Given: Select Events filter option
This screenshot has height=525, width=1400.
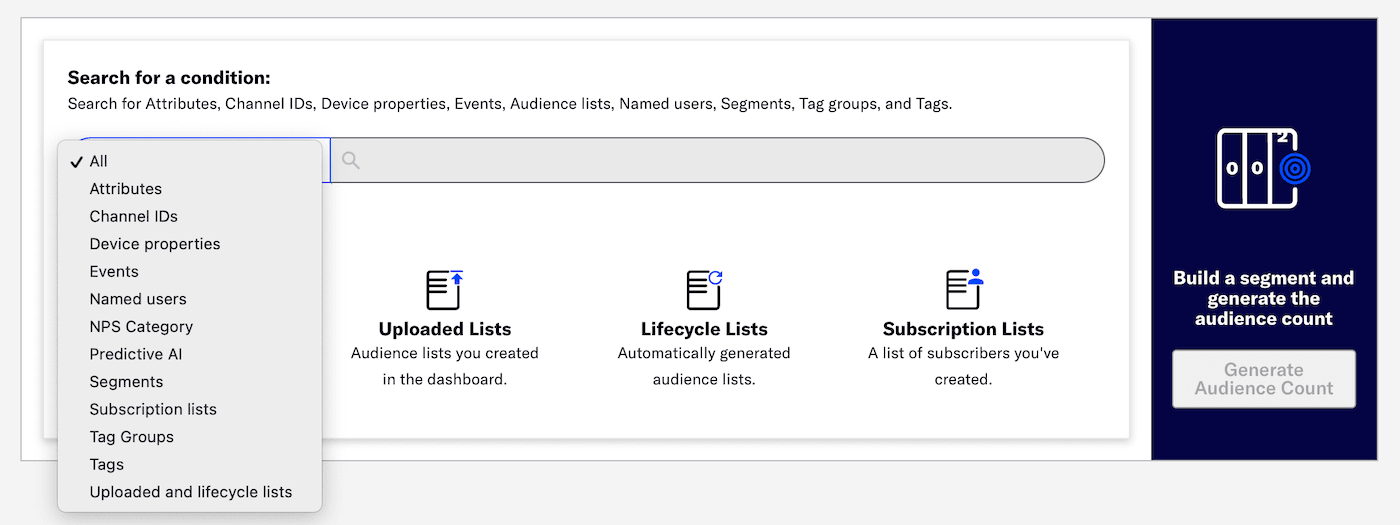Looking at the screenshot, I should tap(114, 272).
